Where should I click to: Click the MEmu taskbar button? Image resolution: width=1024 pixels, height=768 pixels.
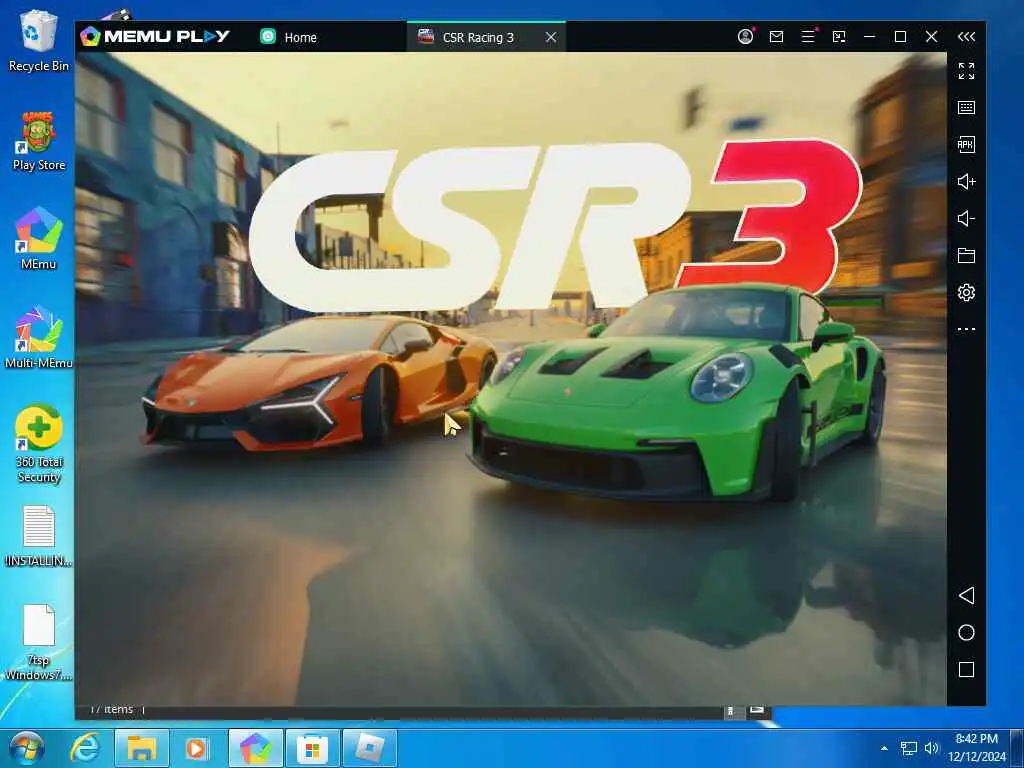click(255, 748)
